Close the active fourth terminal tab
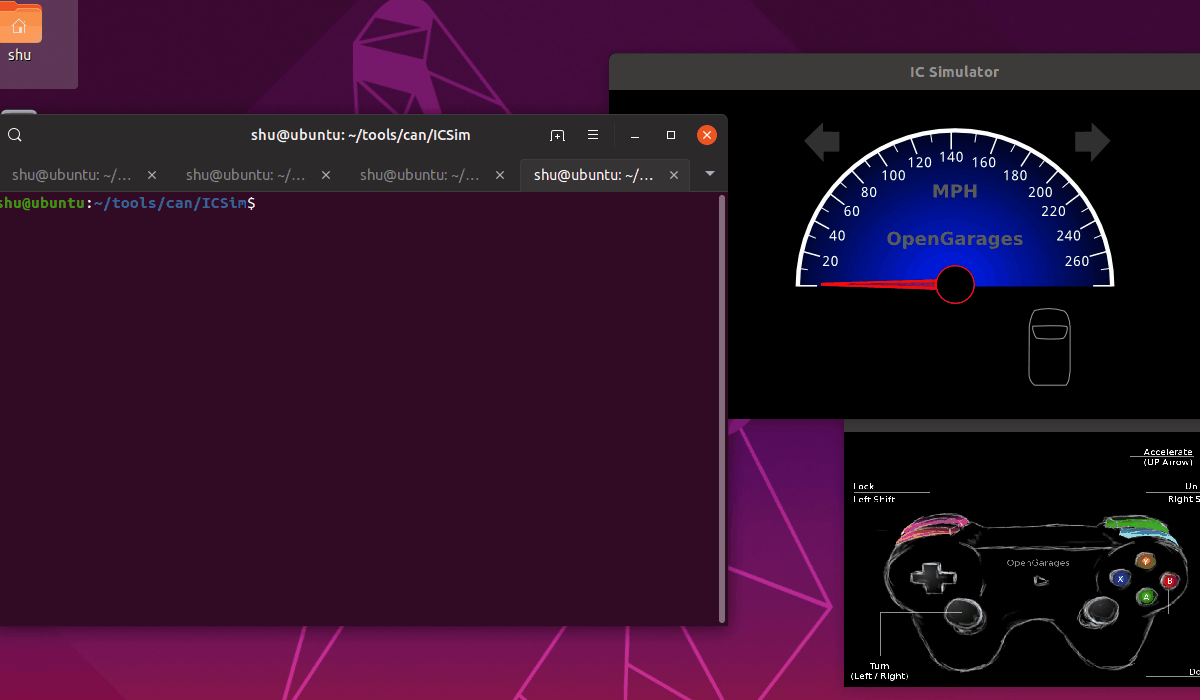This screenshot has width=1200, height=700. click(x=674, y=175)
